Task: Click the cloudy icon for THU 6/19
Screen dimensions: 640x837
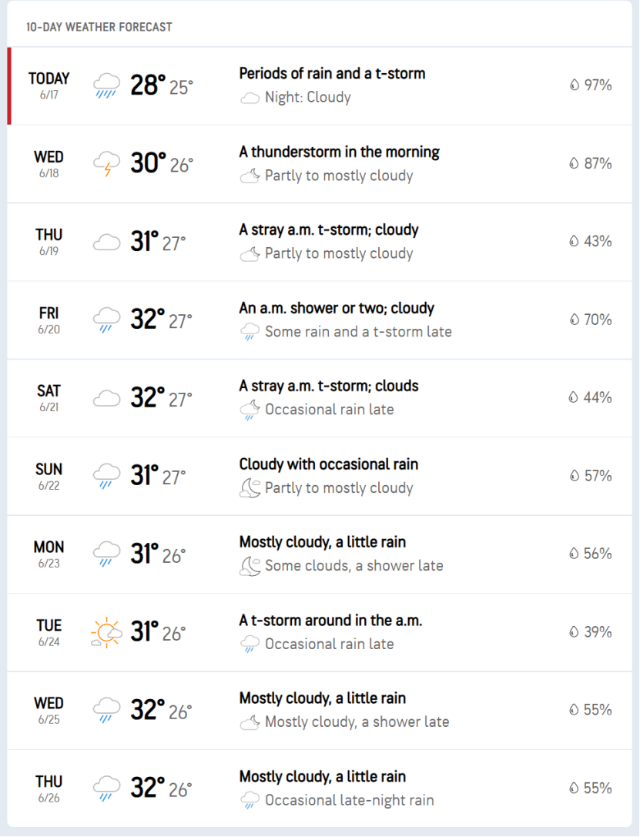Action: click(x=107, y=241)
